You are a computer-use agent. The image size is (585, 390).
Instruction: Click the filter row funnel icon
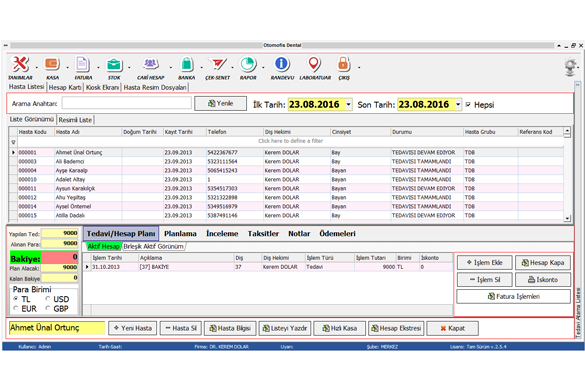tap(13, 142)
